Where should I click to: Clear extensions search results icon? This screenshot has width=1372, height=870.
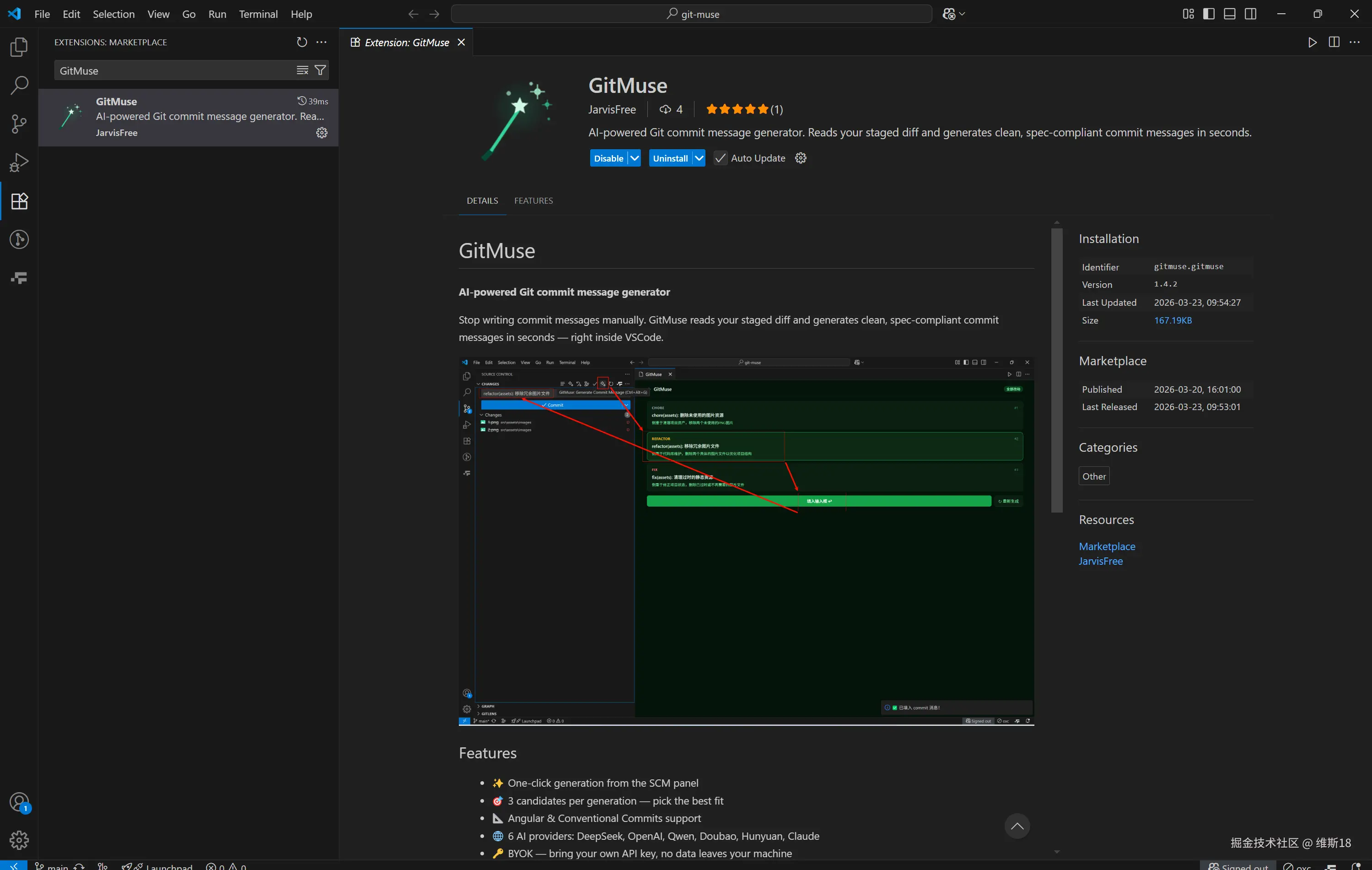302,70
